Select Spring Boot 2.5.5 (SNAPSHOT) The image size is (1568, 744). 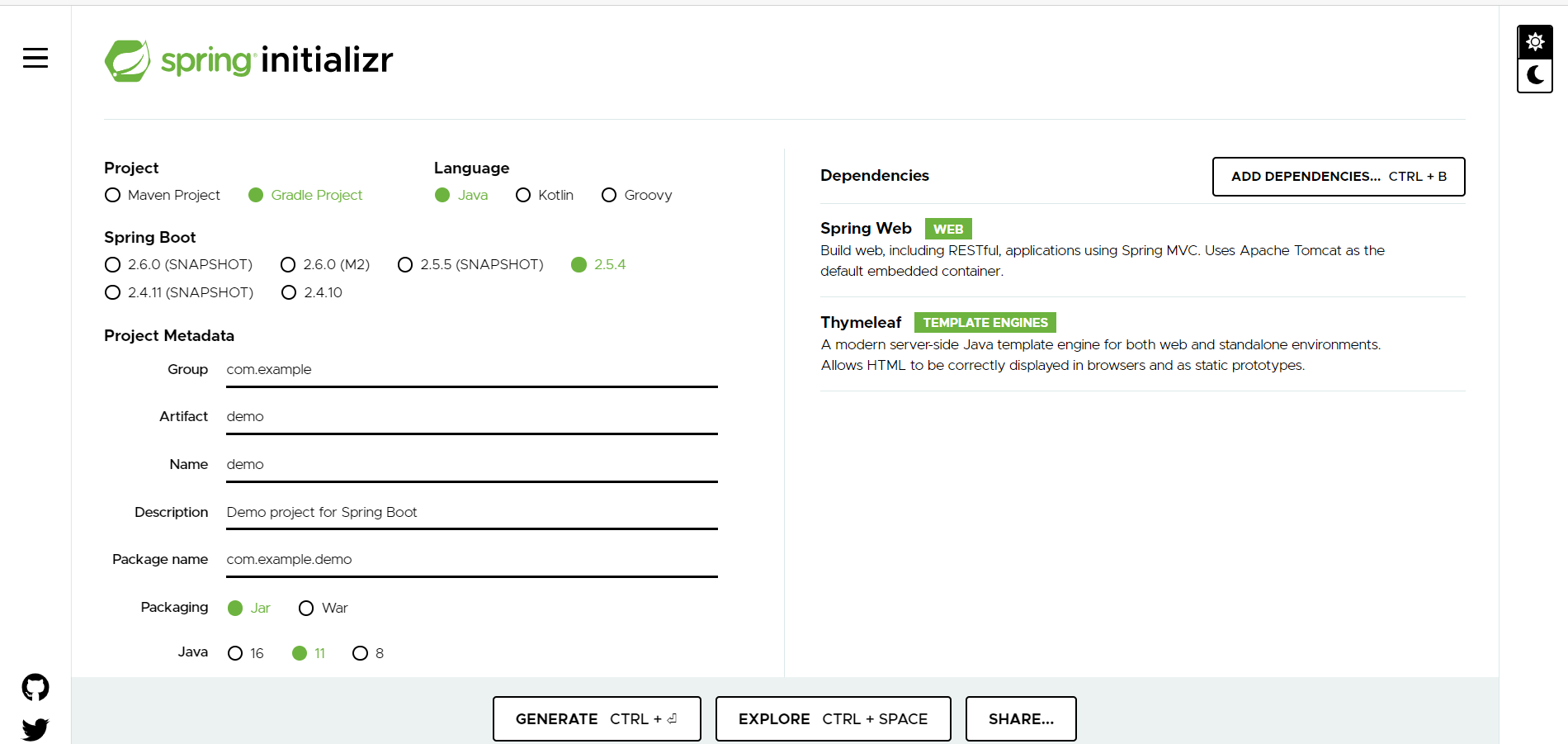(470, 264)
